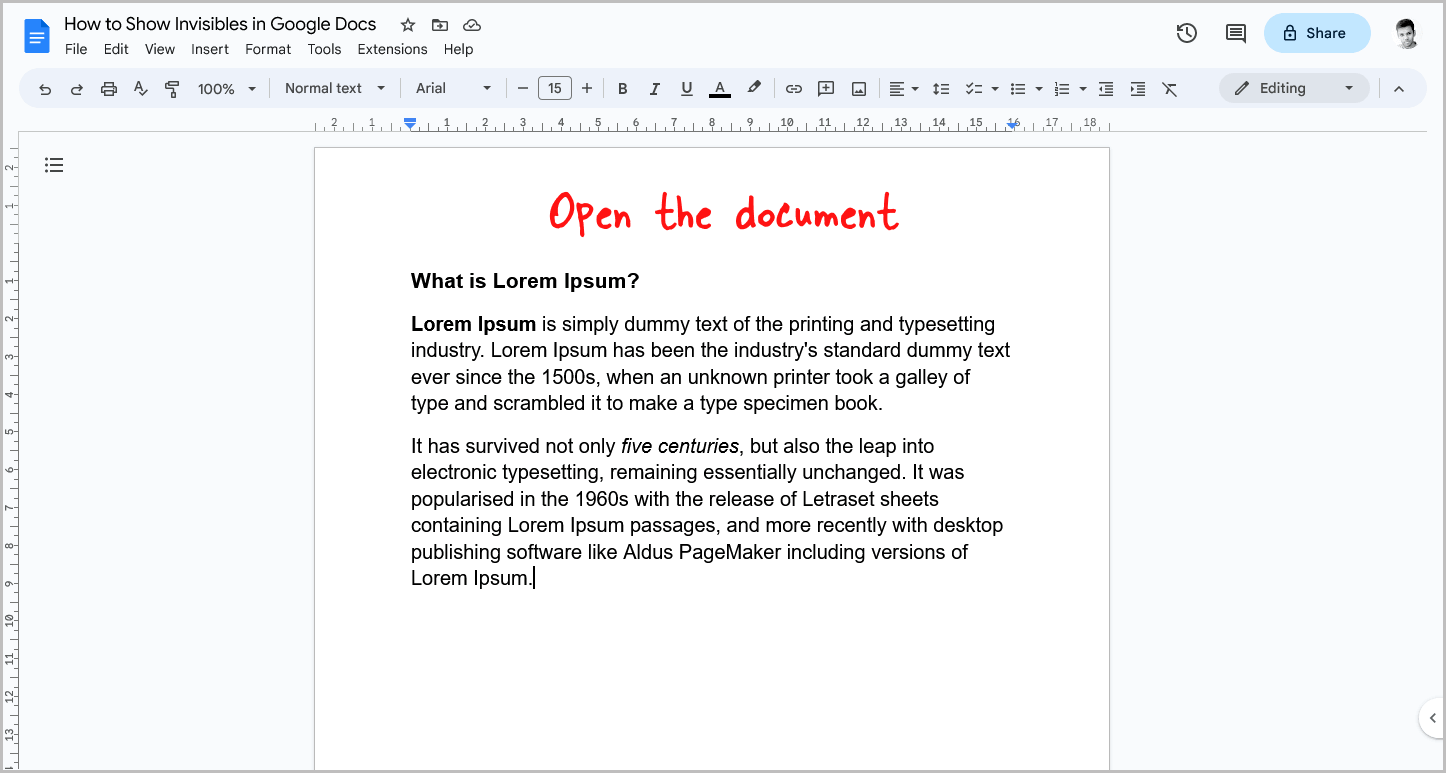Open the text color picker

719,88
